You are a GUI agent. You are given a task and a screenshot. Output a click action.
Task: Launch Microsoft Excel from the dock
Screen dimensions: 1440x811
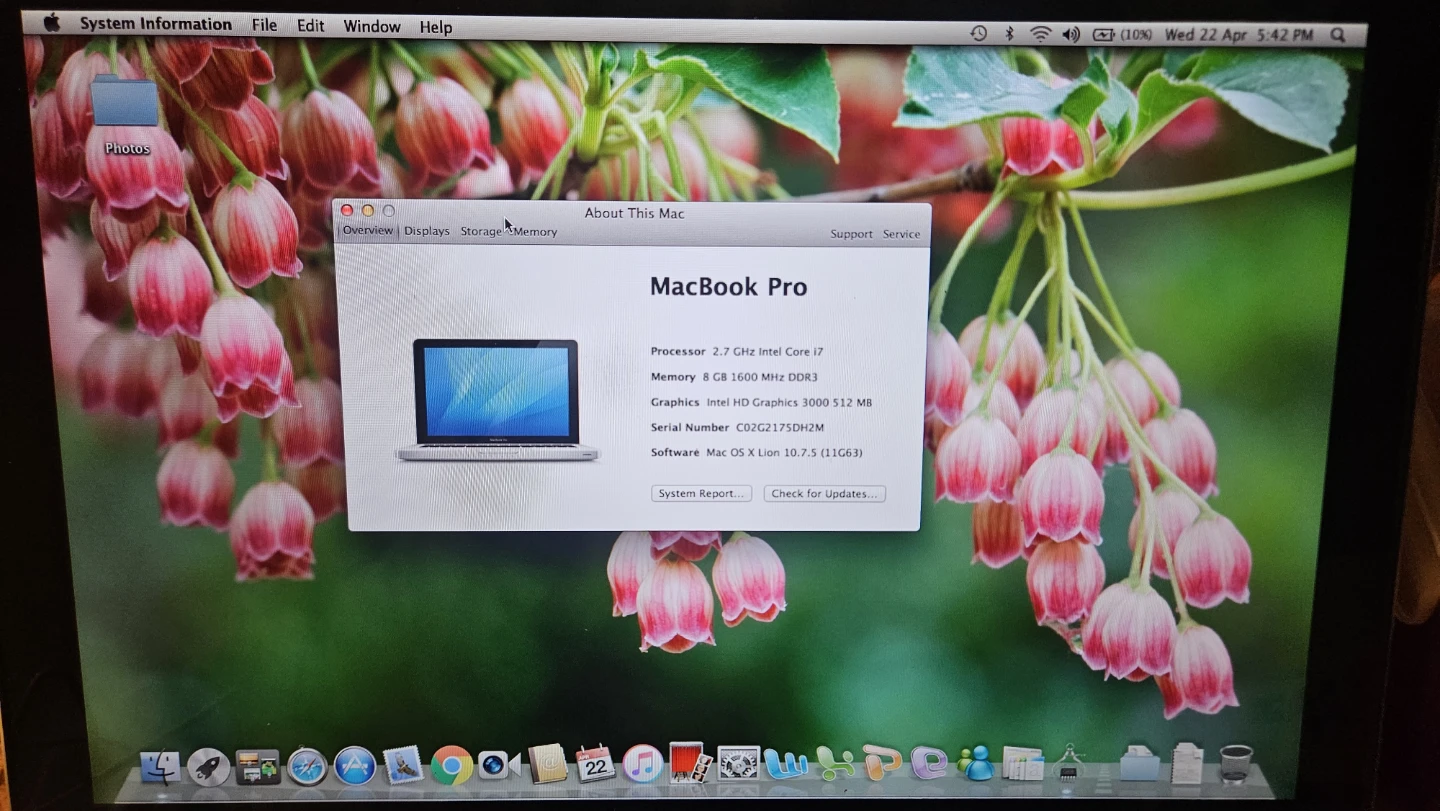coord(835,765)
